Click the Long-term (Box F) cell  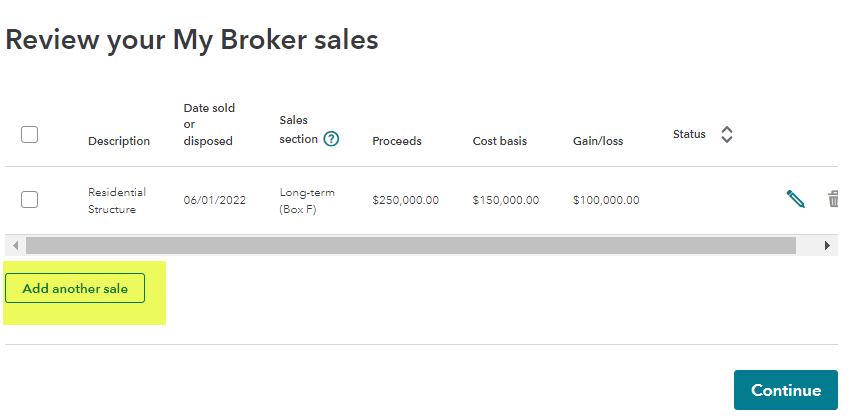[x=307, y=201]
